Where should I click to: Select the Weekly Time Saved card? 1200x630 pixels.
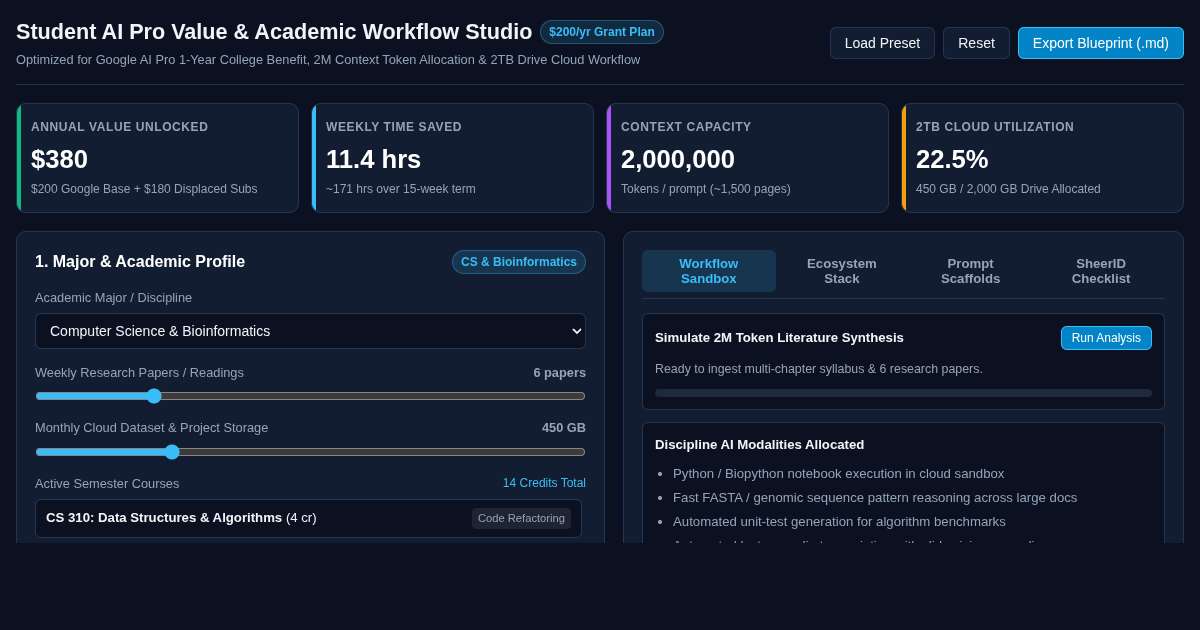pos(453,158)
